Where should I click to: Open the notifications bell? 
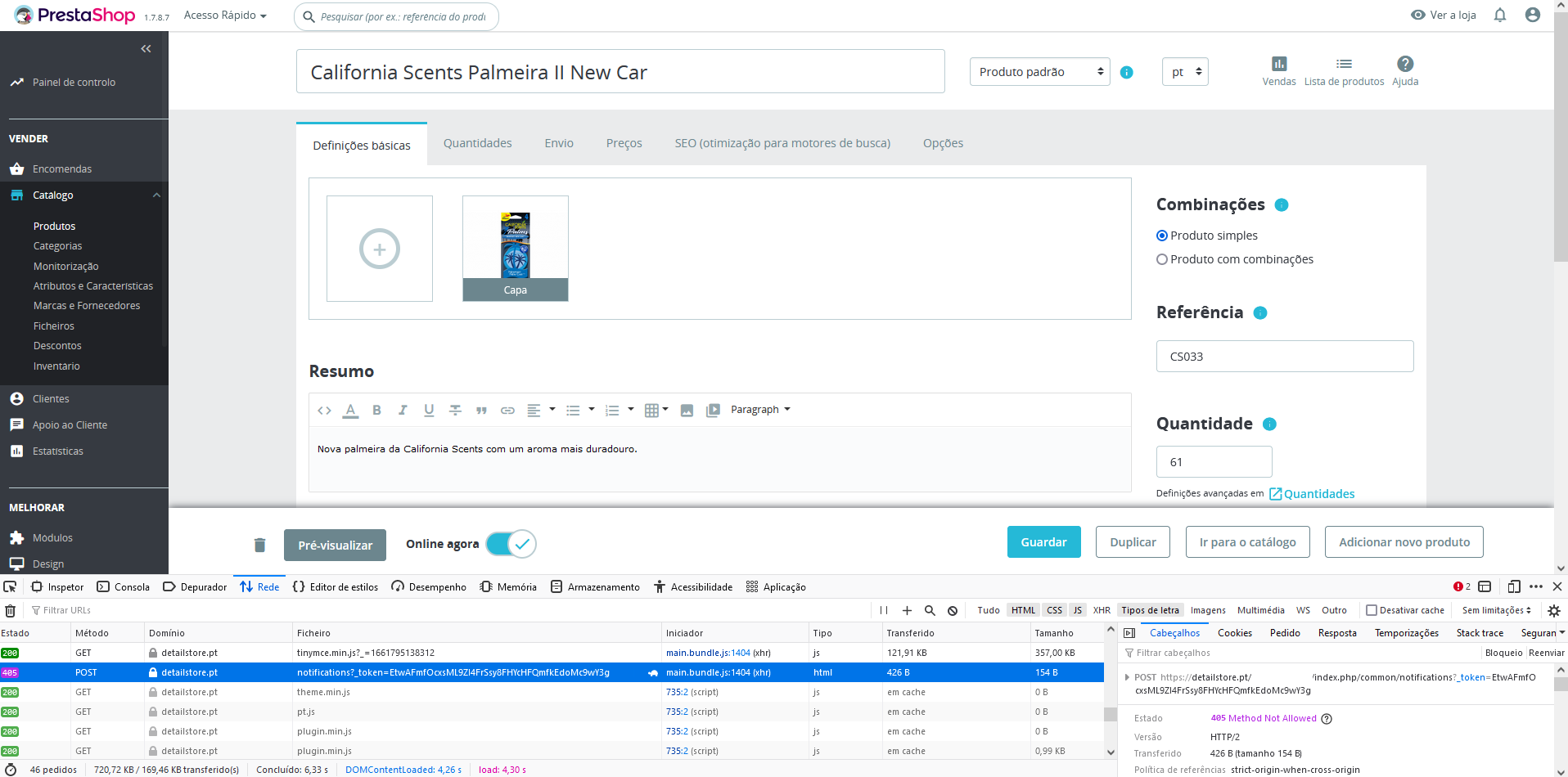point(1500,15)
